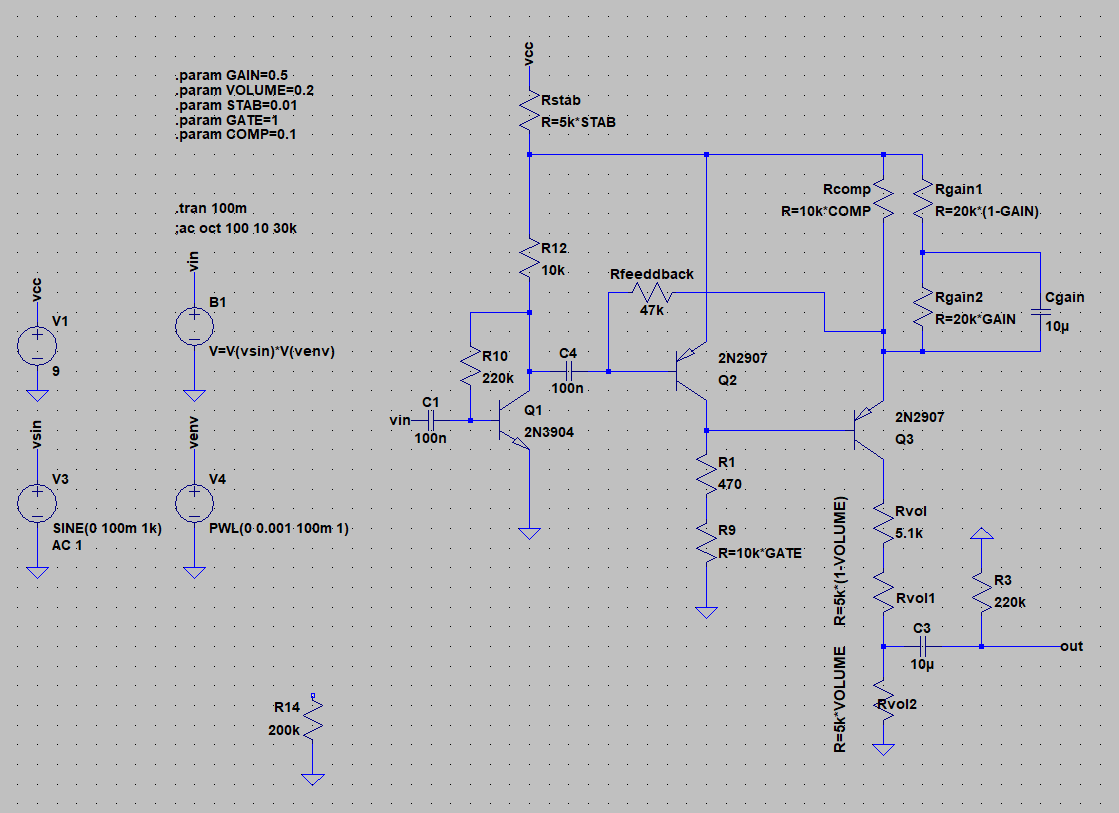Click the R10 resistor symbol
1119x813 pixels.
click(470, 366)
